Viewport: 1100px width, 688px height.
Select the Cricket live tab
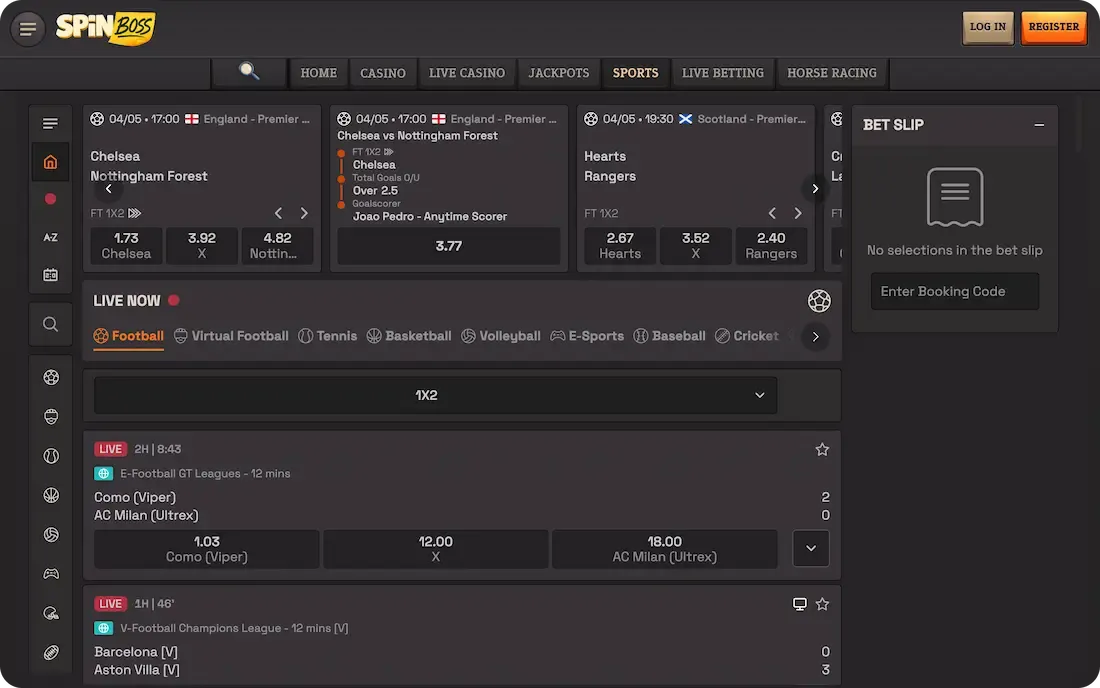coord(746,336)
